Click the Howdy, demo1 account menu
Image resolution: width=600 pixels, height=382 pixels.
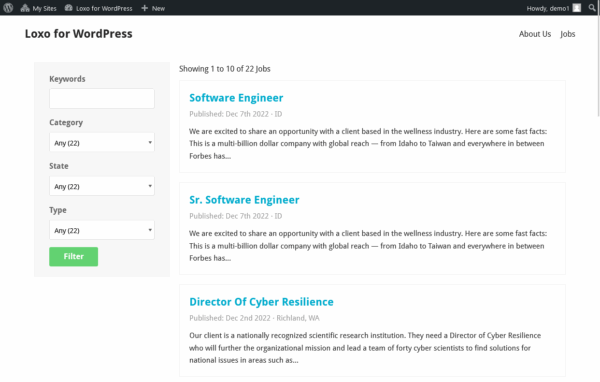[x=553, y=8]
